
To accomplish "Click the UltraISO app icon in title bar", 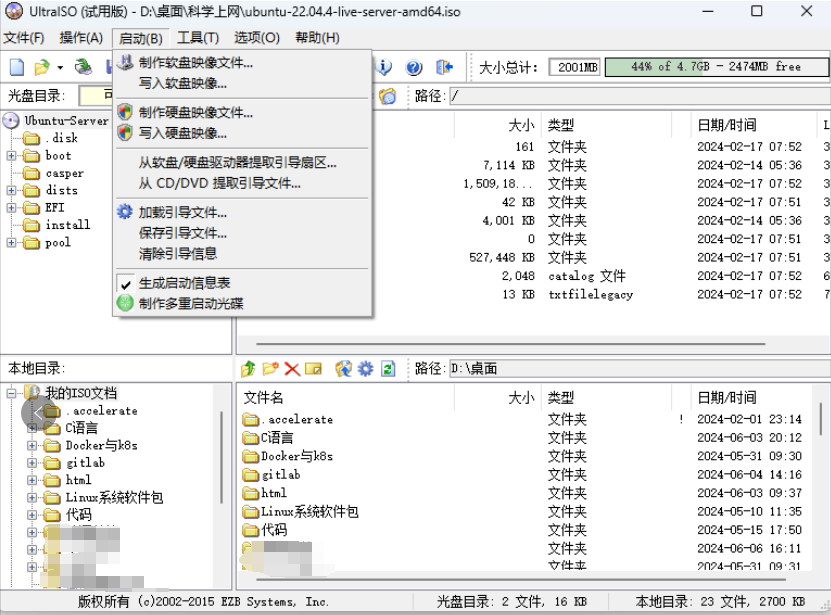I will (14, 11).
